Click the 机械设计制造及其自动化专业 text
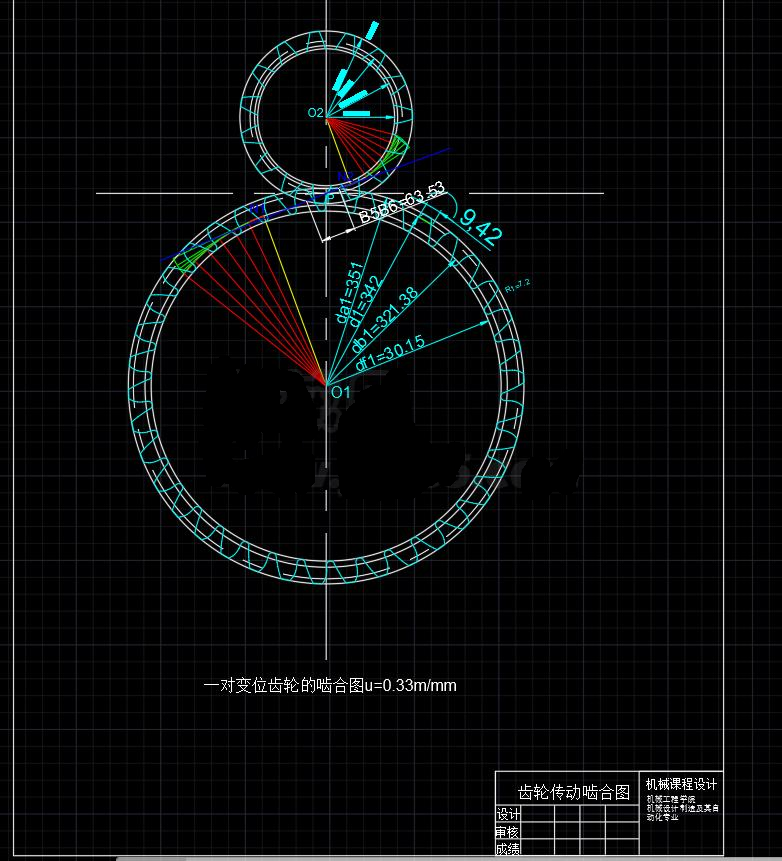The width and height of the screenshot is (782, 861). tap(682, 812)
